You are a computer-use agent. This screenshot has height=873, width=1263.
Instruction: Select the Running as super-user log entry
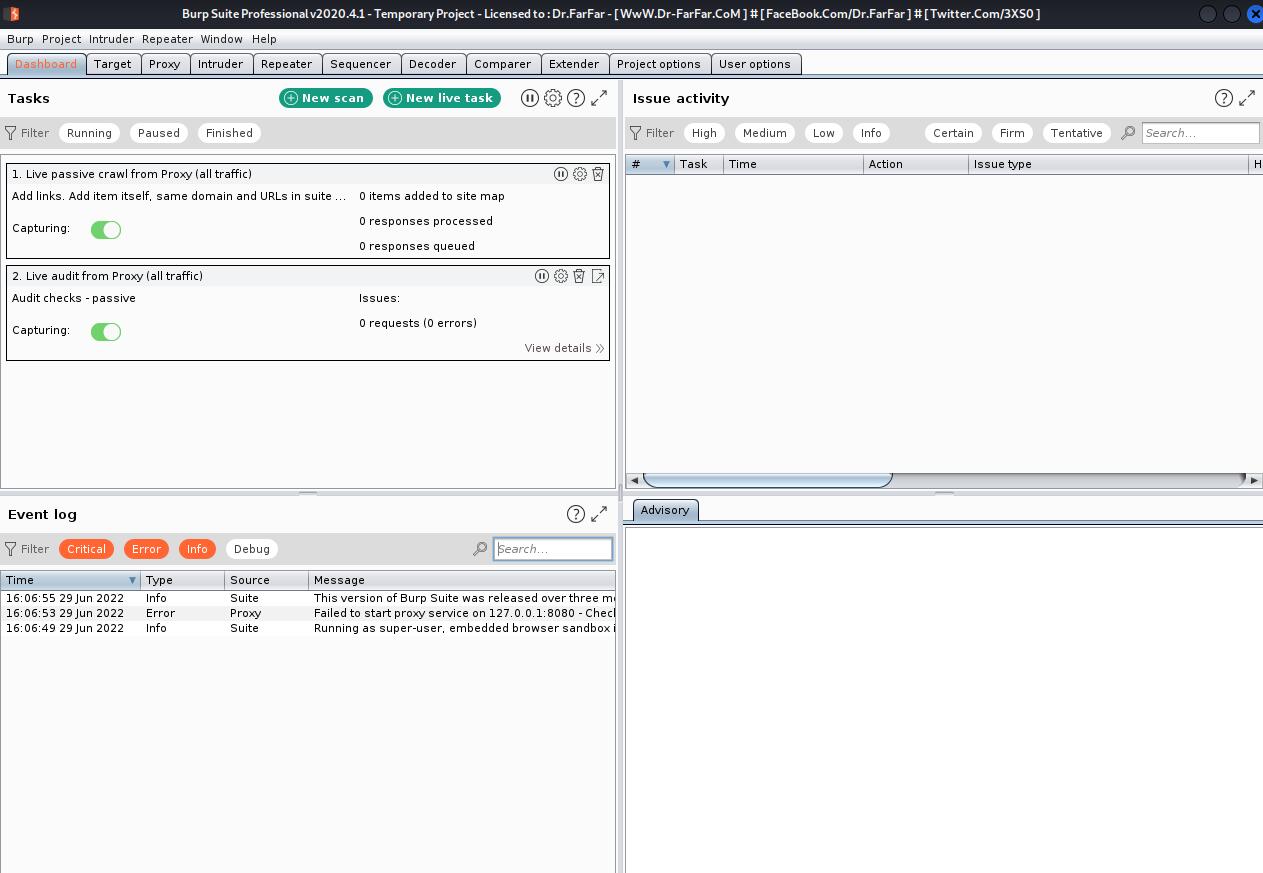tap(308, 628)
